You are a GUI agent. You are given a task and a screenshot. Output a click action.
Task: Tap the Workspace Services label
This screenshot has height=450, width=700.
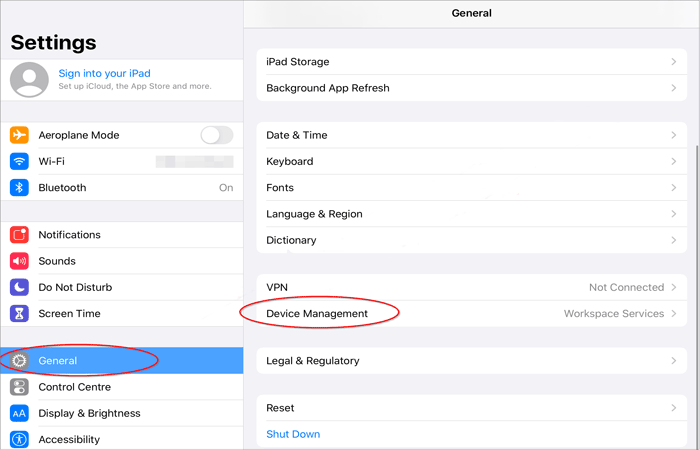pyautogui.click(x=614, y=313)
